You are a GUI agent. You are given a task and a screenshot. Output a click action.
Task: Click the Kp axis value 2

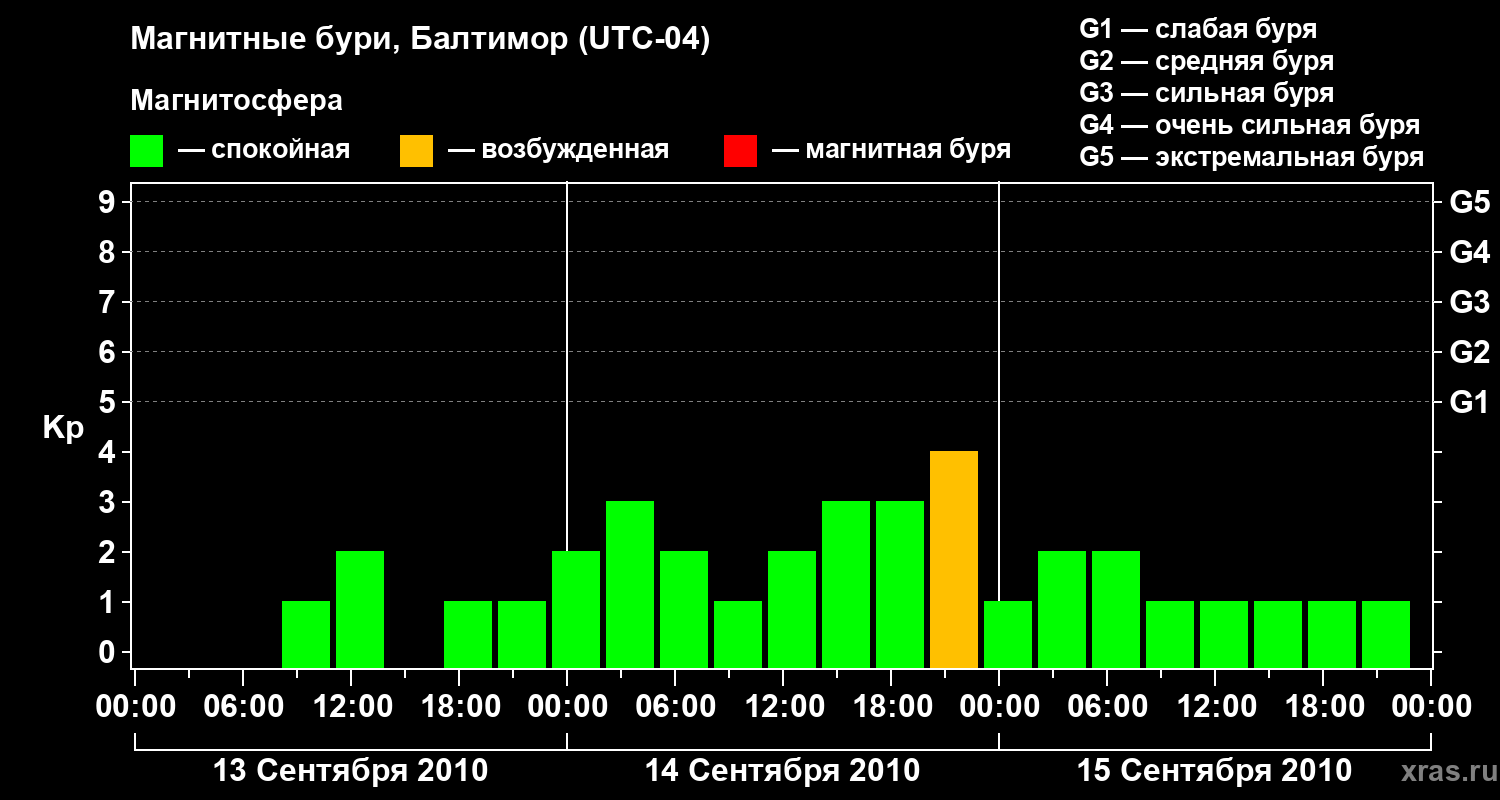[109, 553]
